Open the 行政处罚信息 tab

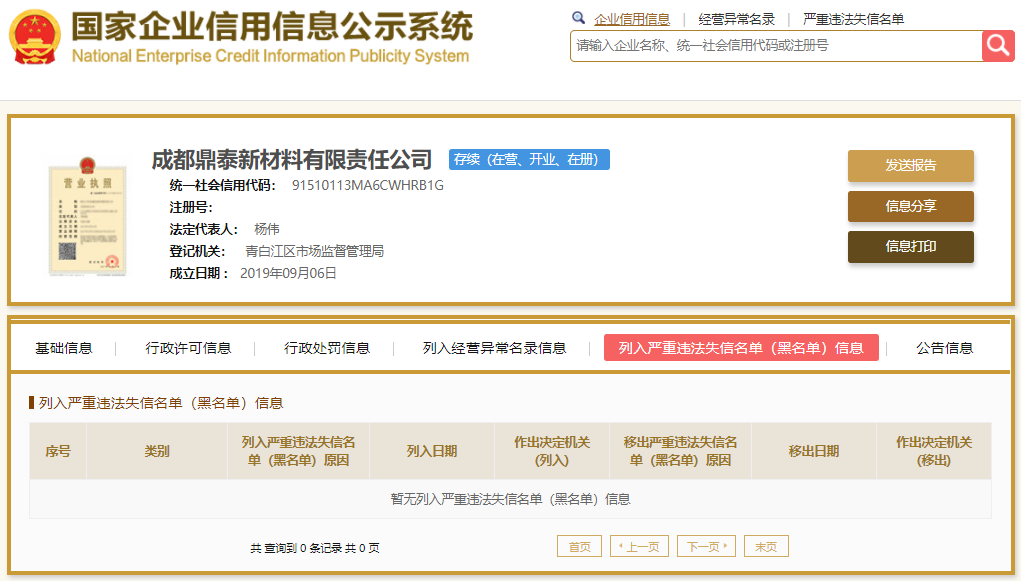pos(327,348)
